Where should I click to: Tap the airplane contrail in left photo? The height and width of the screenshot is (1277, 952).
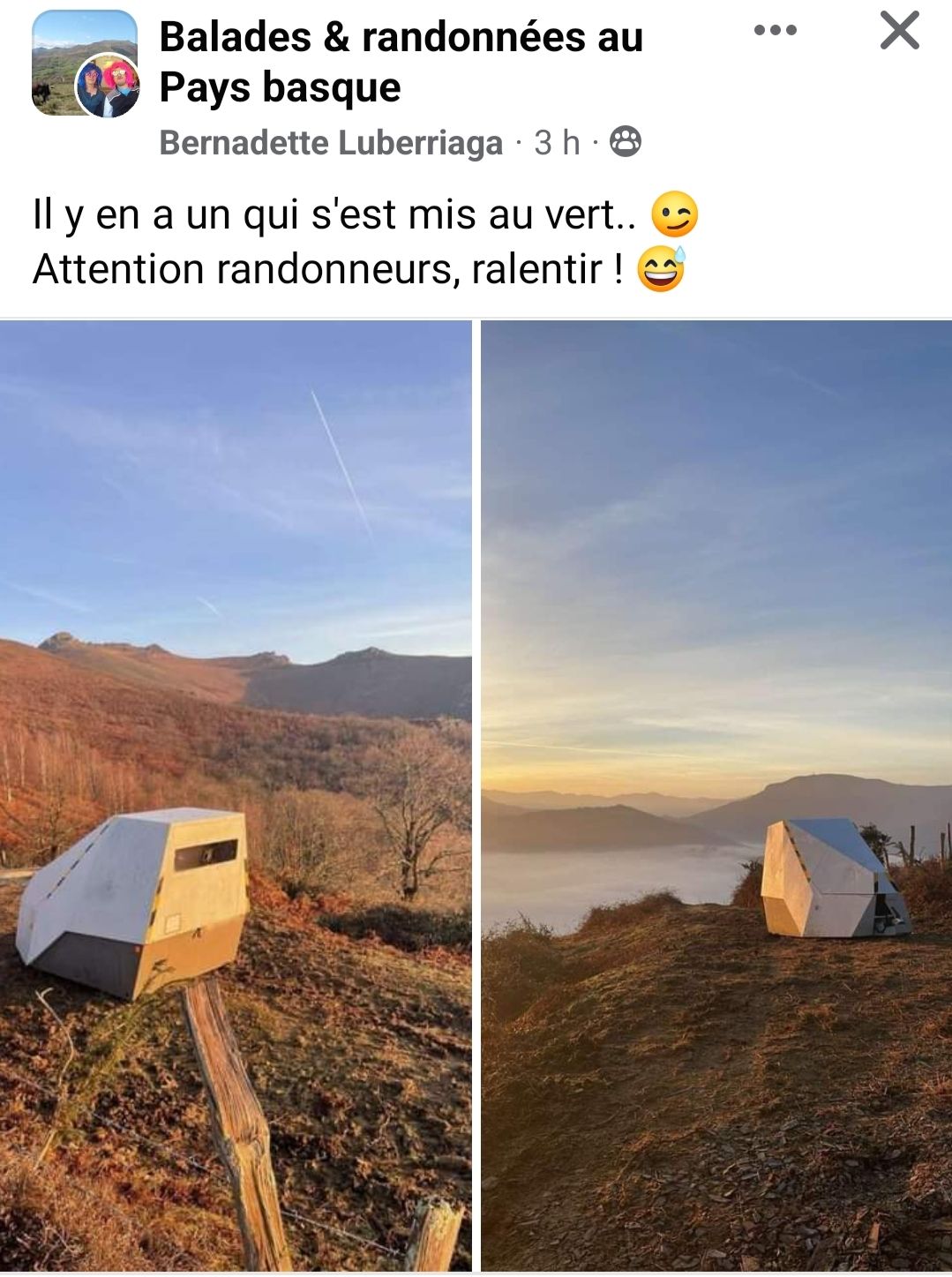pos(341,463)
